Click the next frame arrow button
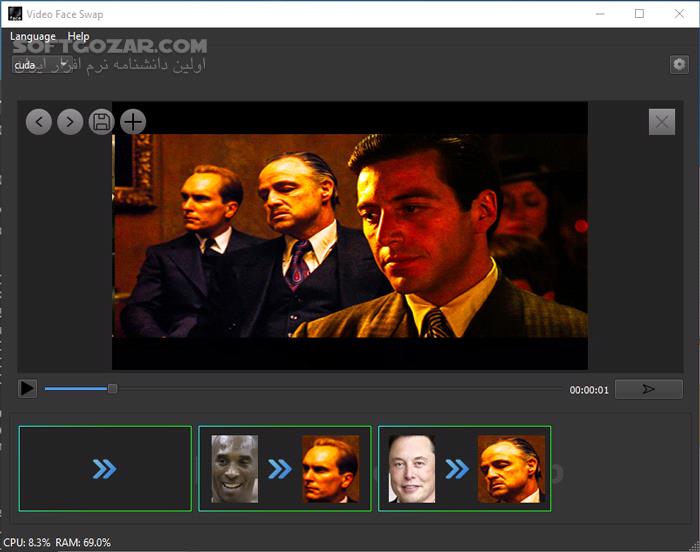This screenshot has height=552, width=700. [x=70, y=122]
